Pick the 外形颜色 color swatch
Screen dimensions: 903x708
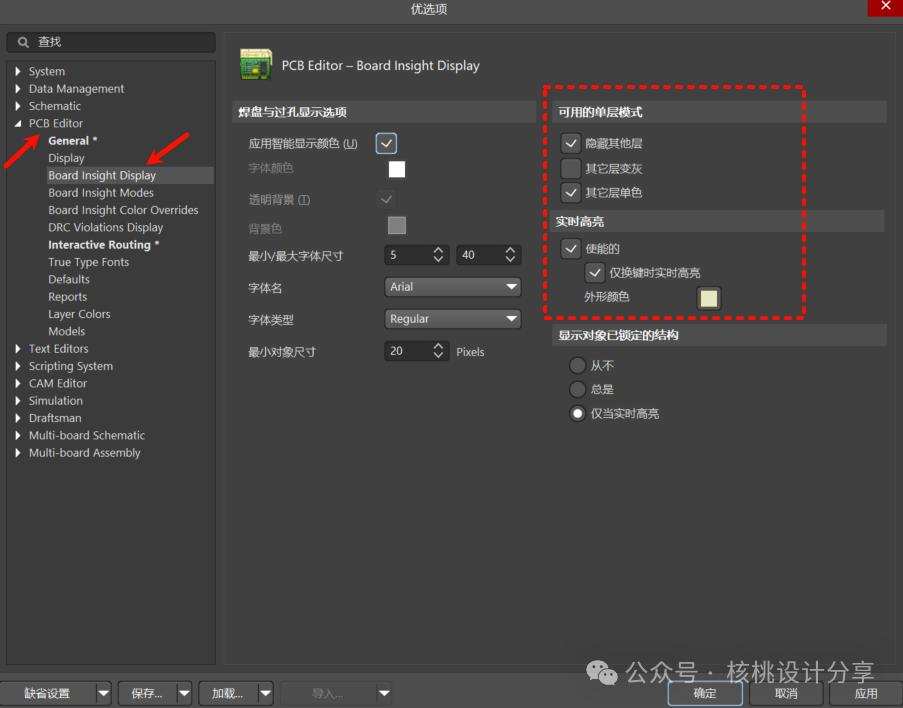[708, 298]
